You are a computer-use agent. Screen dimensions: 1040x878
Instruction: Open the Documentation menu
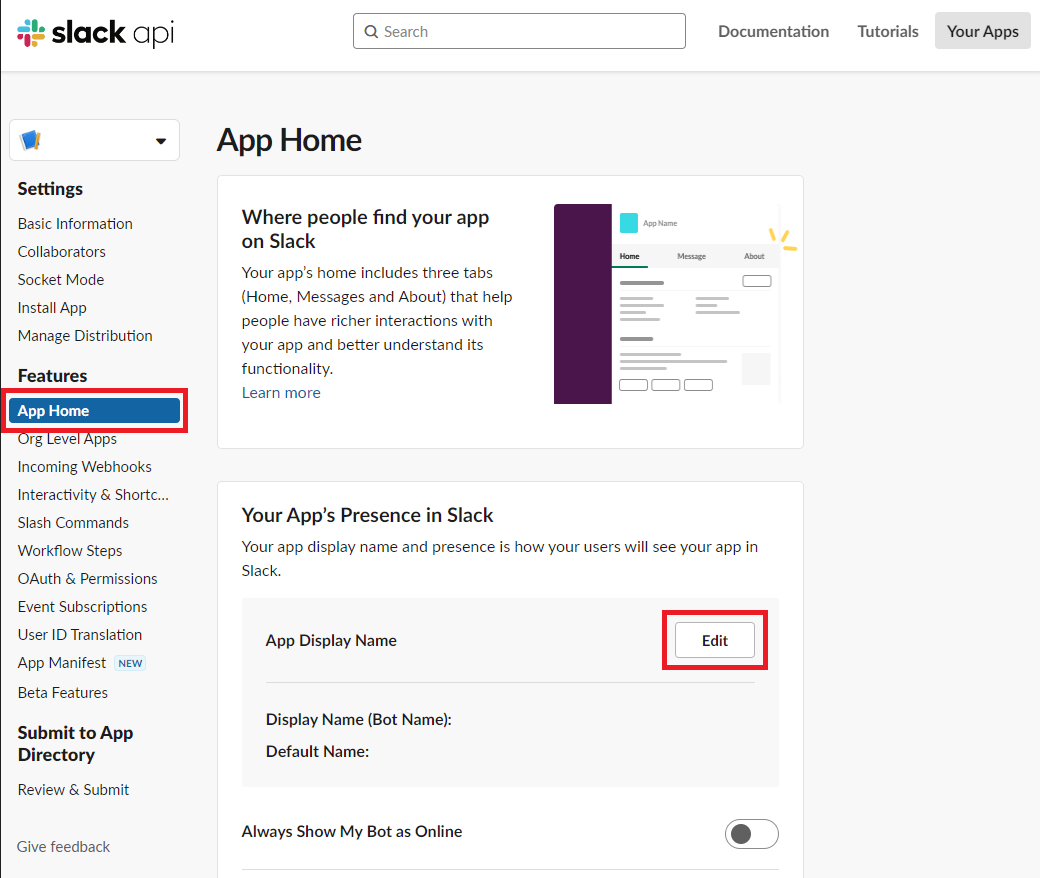click(773, 31)
